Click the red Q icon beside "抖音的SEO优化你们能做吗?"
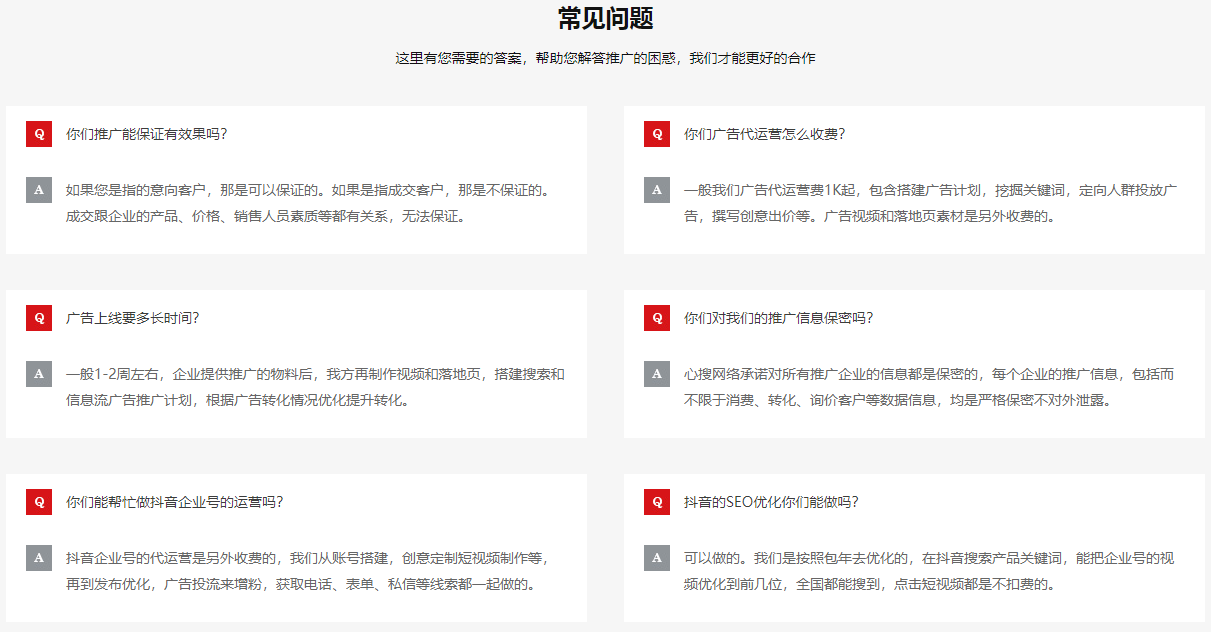 [657, 502]
